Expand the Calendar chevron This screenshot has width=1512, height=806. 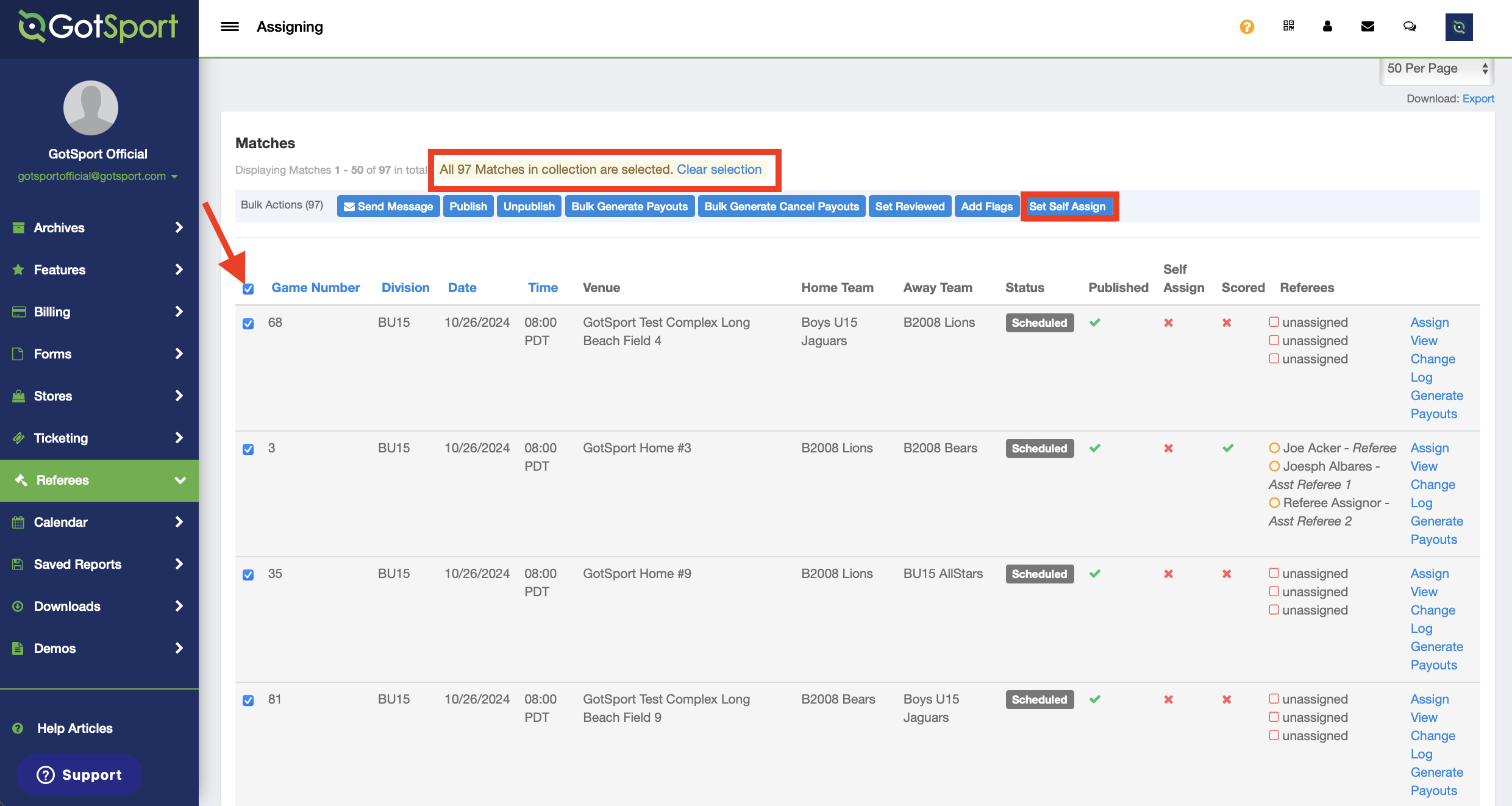(179, 522)
